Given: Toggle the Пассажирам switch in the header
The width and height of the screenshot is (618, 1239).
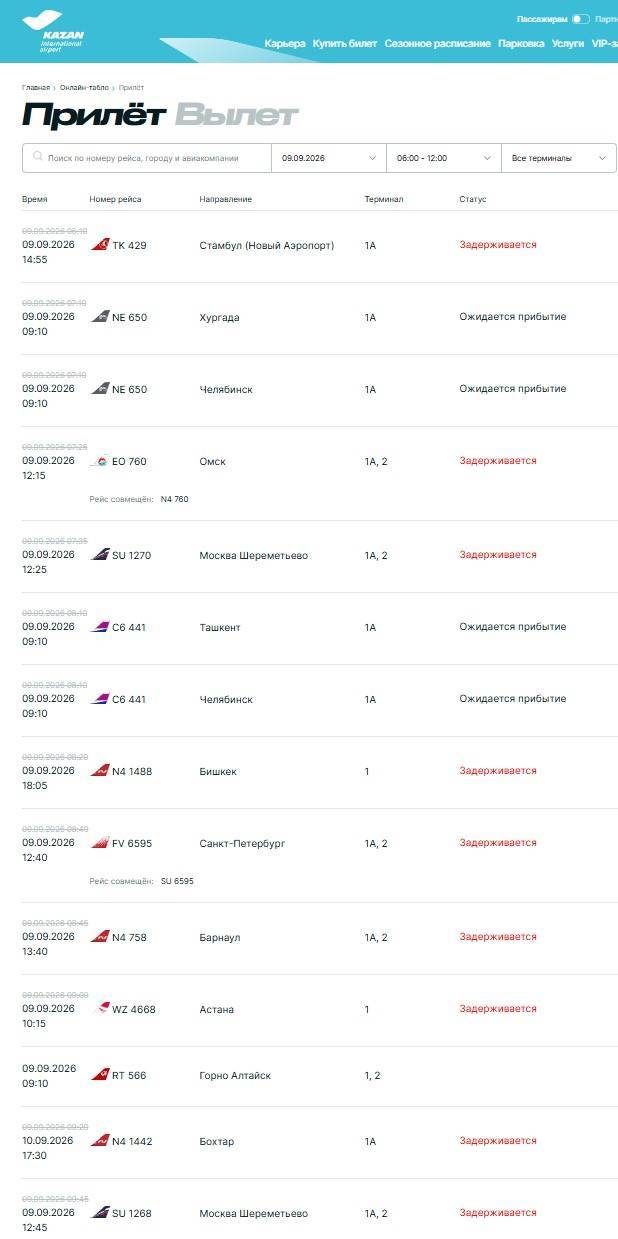Looking at the screenshot, I should pyautogui.click(x=581, y=19).
